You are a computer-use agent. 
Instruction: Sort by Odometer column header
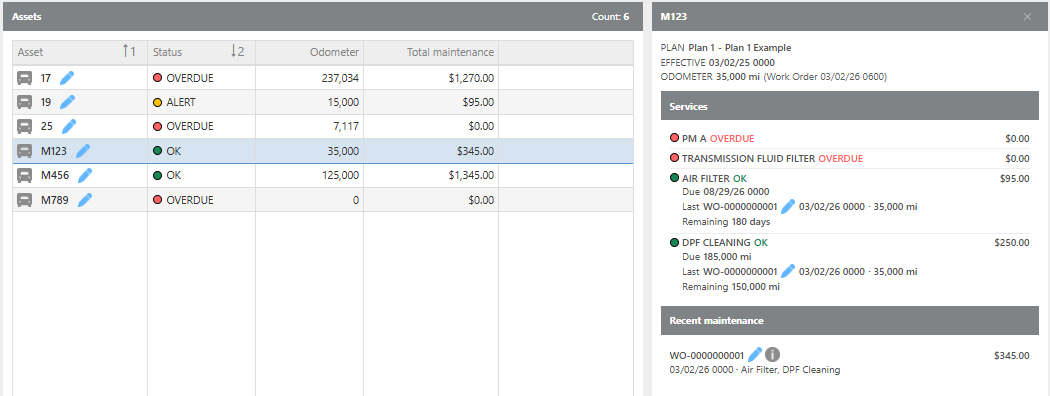pos(309,52)
